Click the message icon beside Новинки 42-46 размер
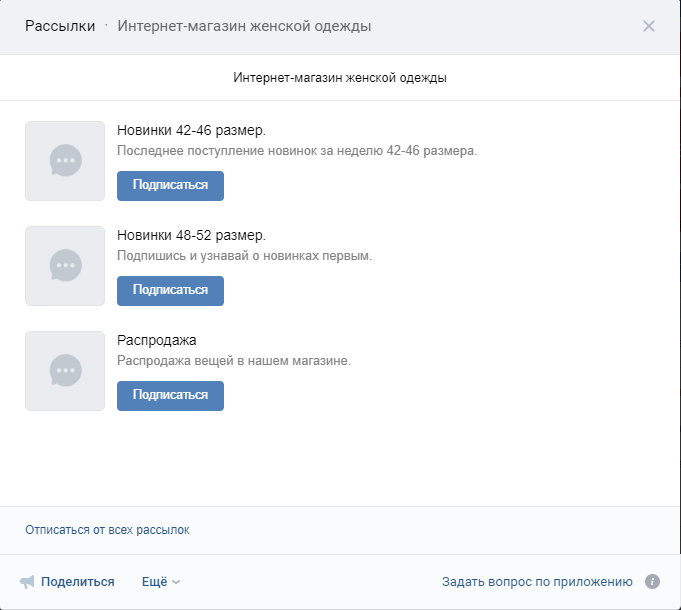The height and width of the screenshot is (610, 681). coord(65,161)
